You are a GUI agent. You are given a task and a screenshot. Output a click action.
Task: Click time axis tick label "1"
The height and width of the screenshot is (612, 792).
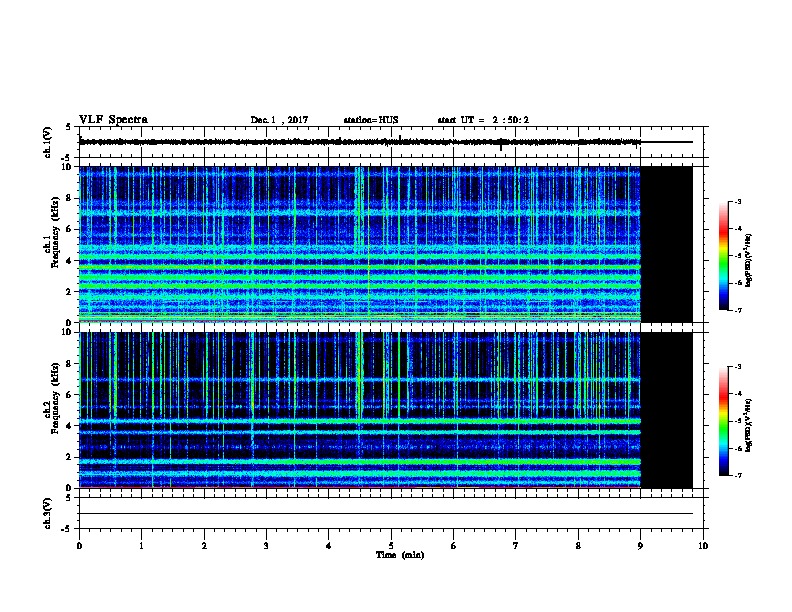141,545
